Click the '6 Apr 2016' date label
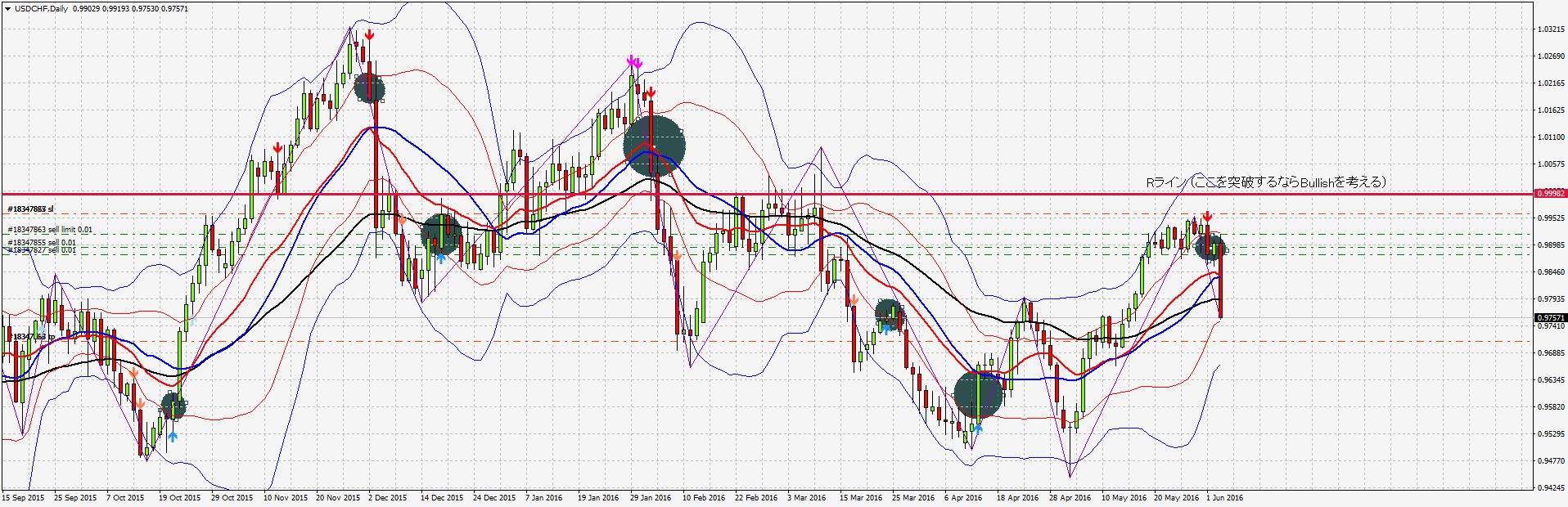 963,498
